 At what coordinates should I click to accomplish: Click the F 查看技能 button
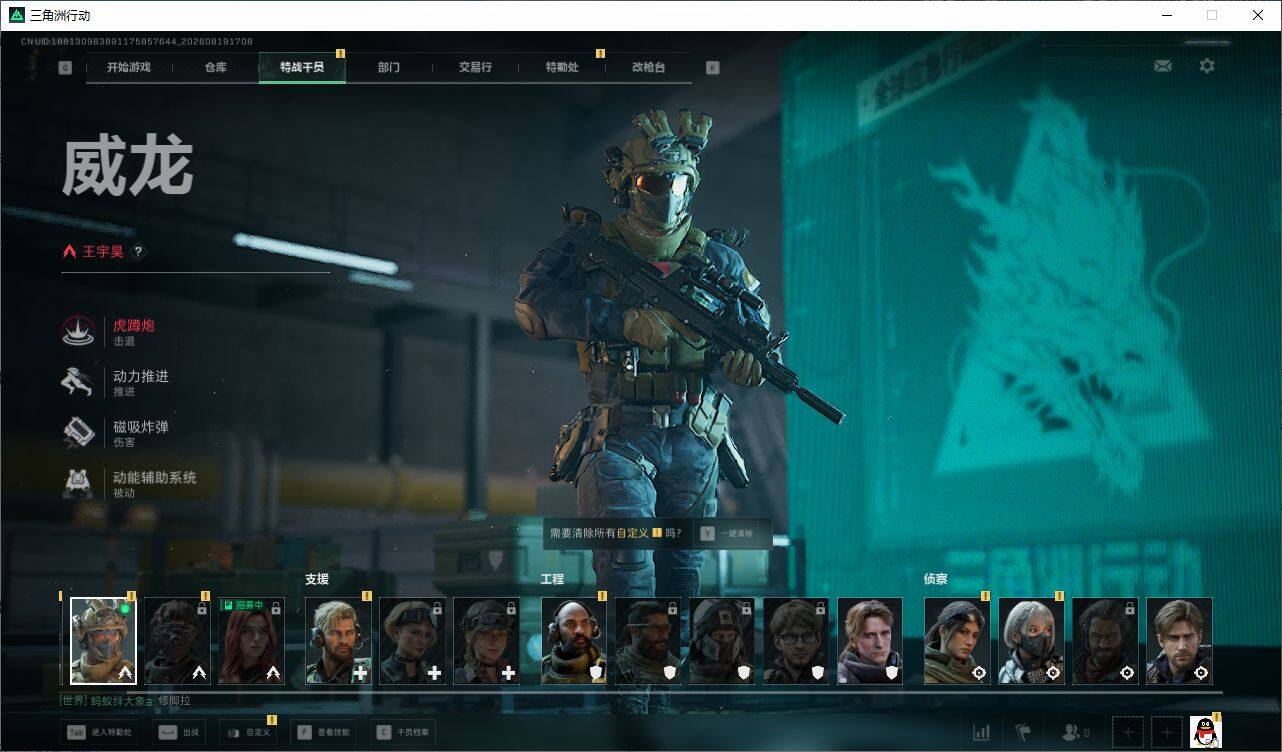coord(323,733)
